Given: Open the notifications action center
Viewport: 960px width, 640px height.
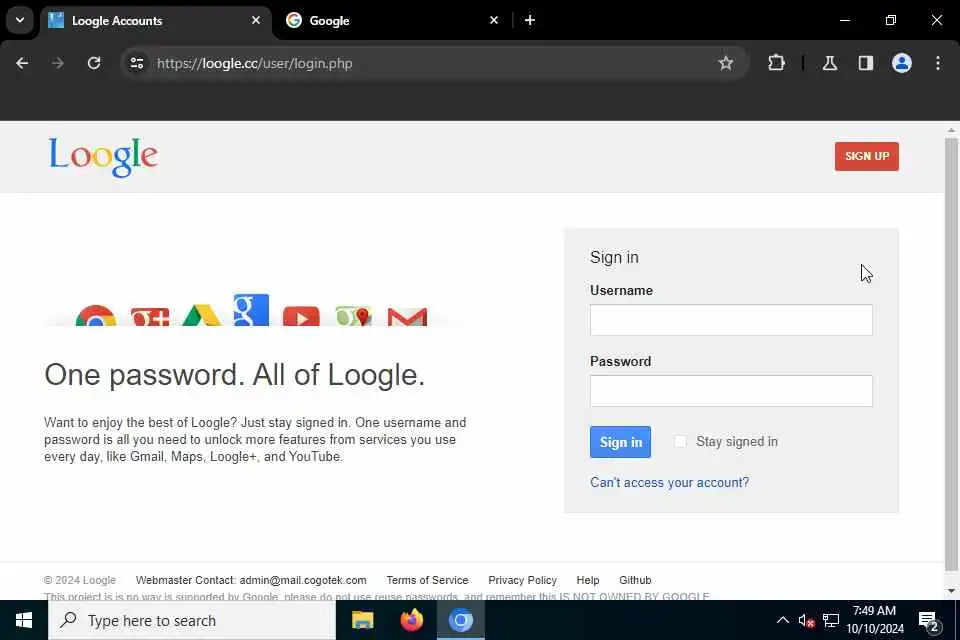Looking at the screenshot, I should coord(929,622).
